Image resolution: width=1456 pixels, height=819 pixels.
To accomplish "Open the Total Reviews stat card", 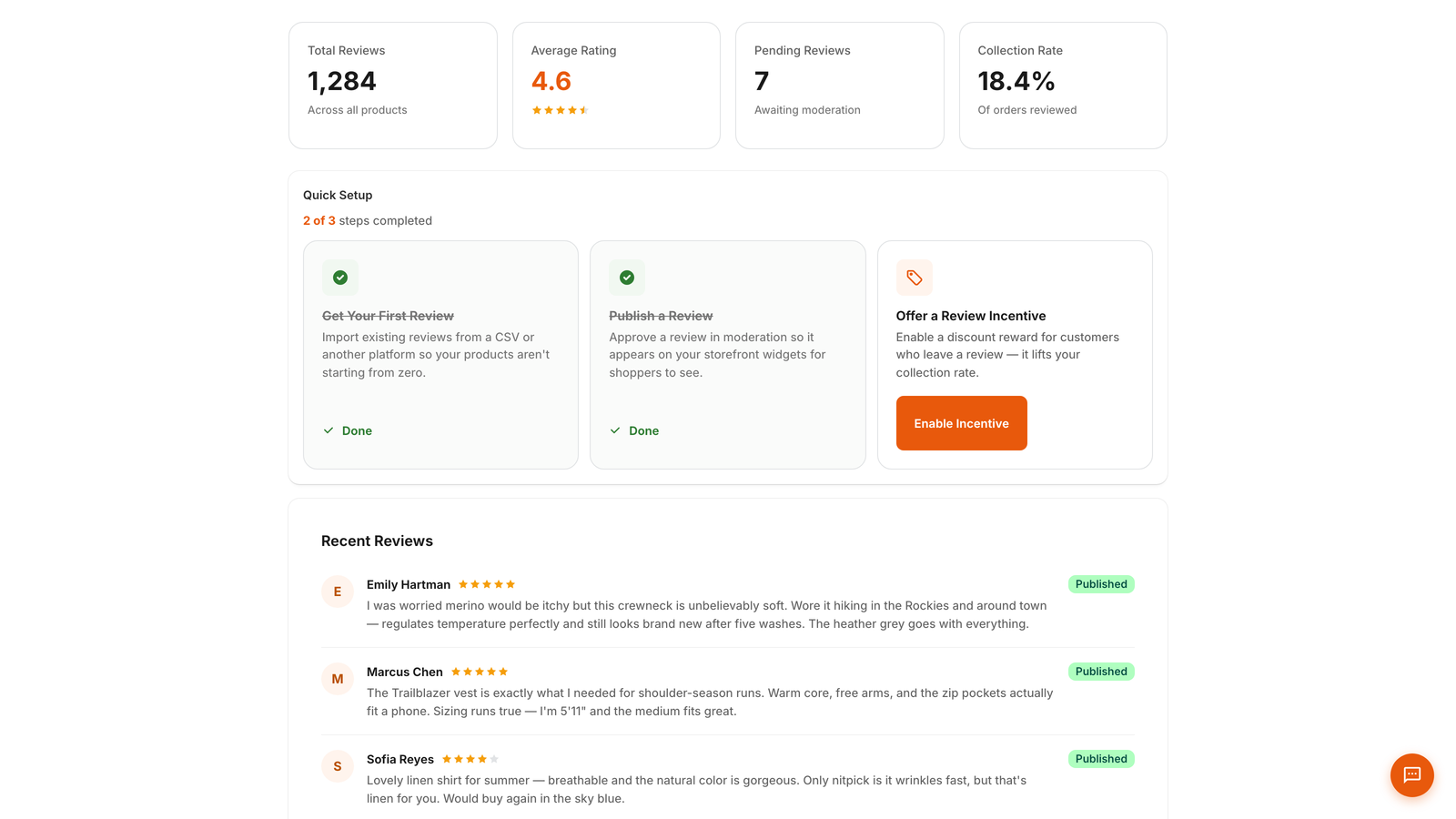I will tap(393, 86).
